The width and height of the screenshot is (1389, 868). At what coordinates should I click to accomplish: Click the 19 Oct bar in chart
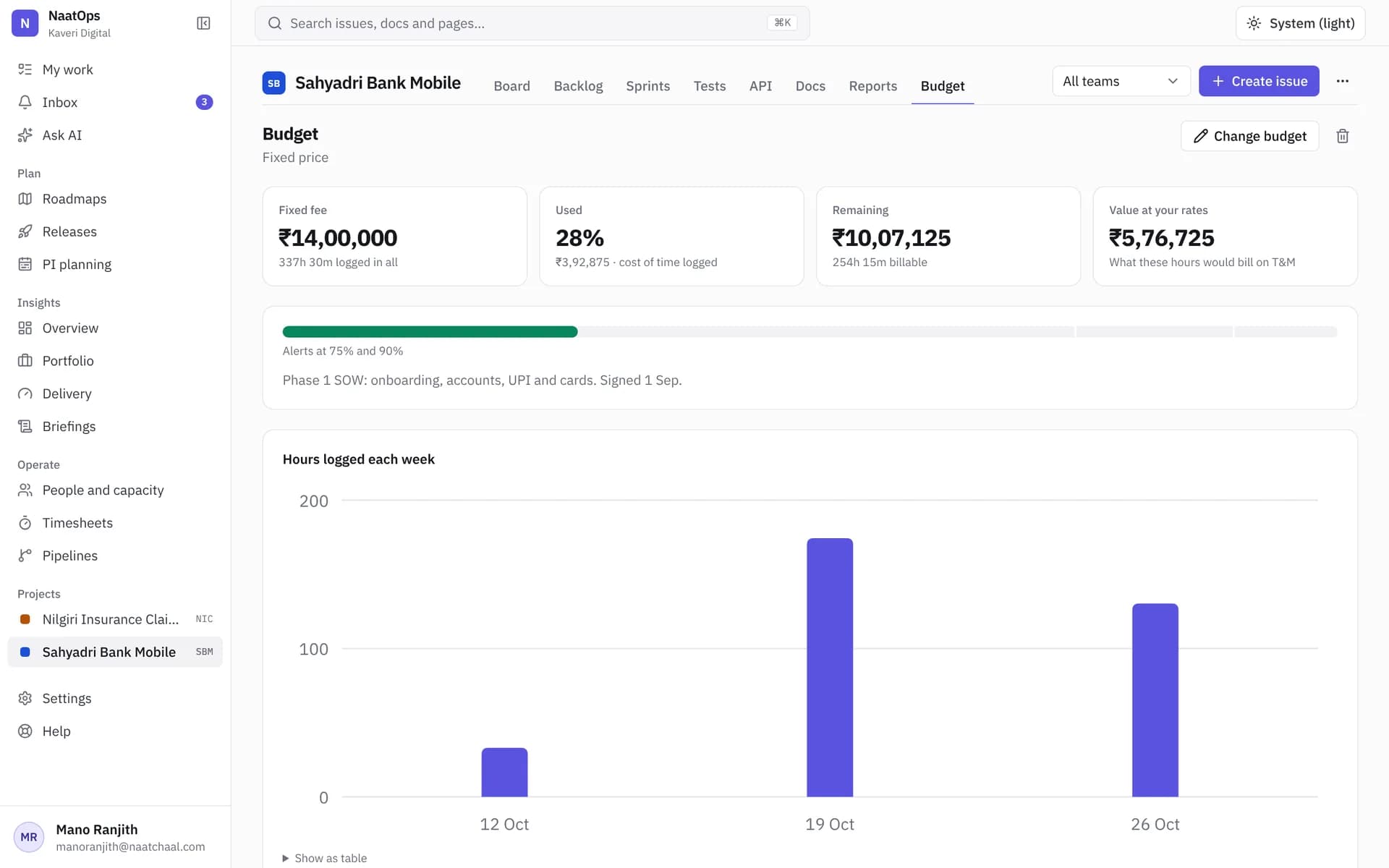coord(830,667)
